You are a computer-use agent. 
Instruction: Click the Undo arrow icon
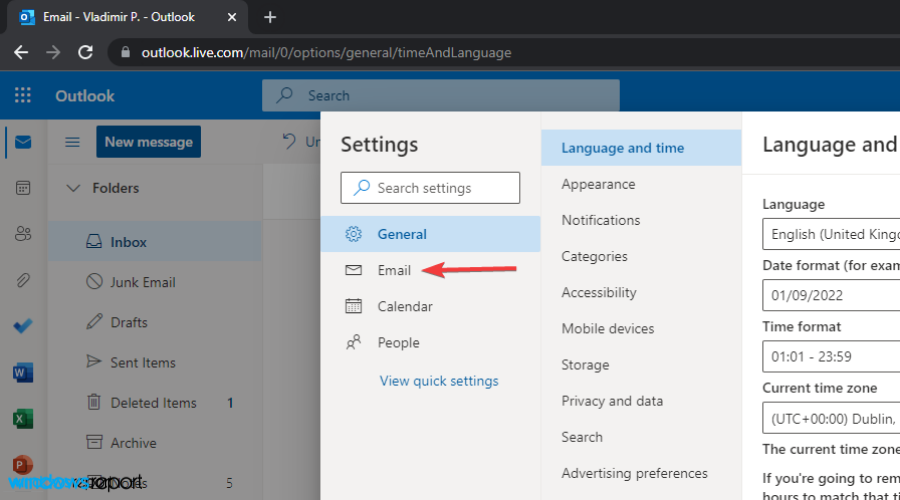[289, 141]
